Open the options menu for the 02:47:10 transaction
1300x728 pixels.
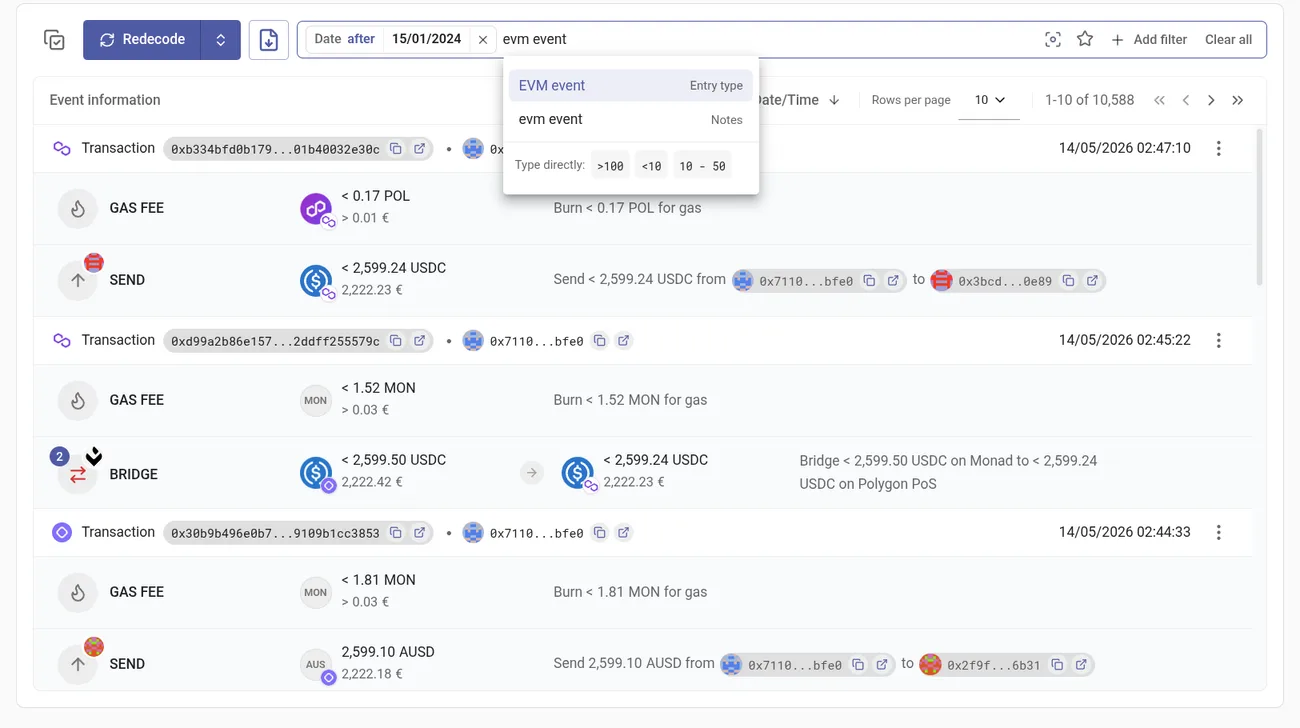tap(1218, 148)
